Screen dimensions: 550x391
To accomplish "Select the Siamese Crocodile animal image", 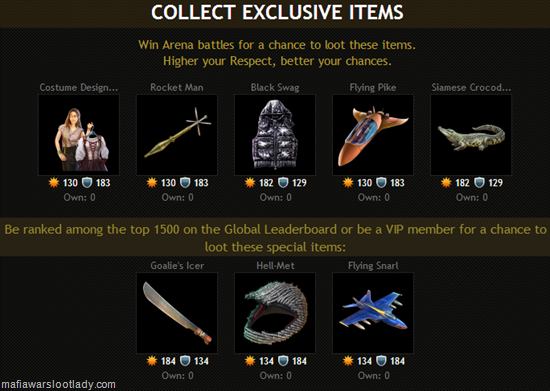I will click(471, 135).
